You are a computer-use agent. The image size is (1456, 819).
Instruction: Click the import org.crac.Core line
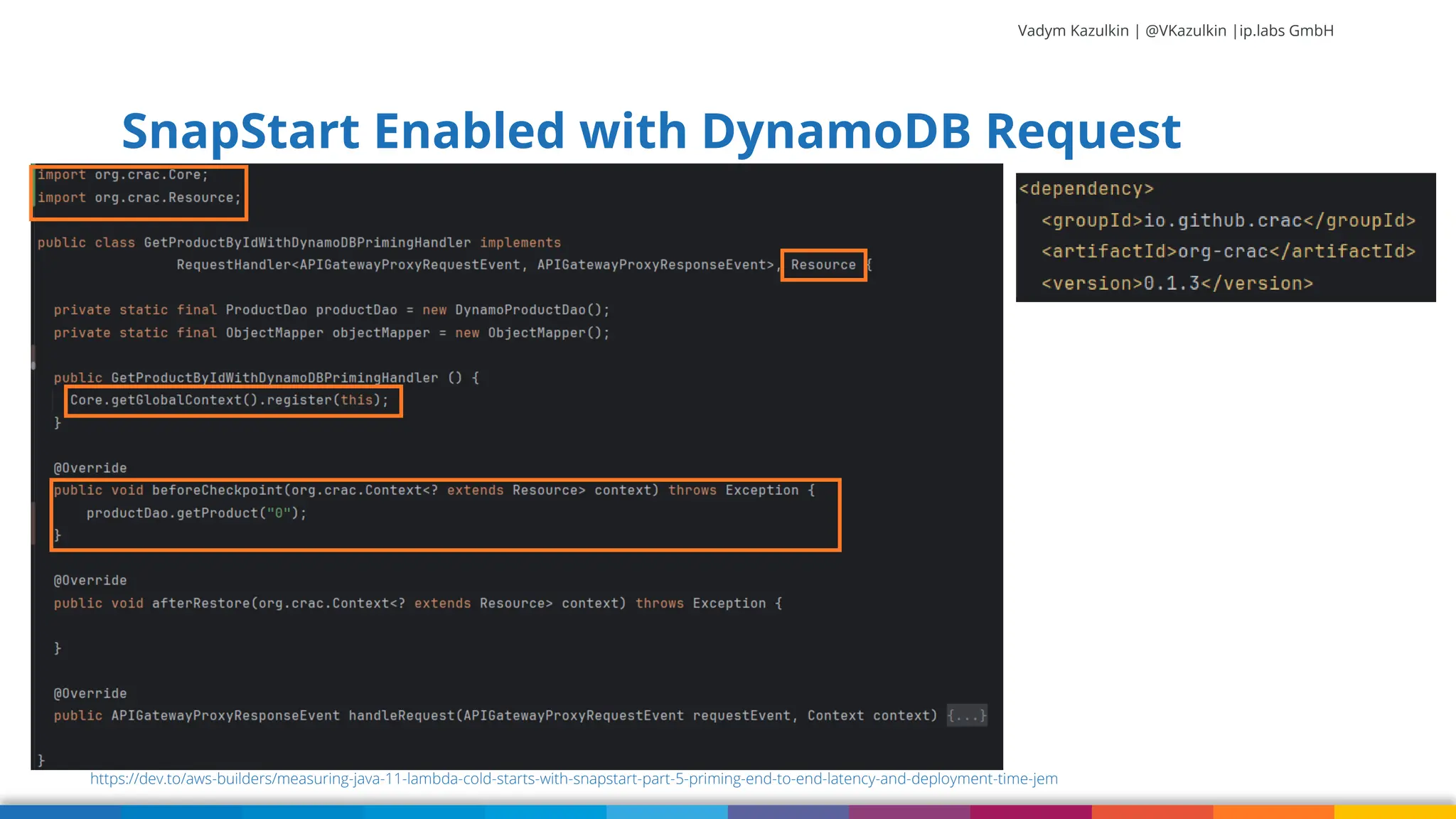point(123,175)
